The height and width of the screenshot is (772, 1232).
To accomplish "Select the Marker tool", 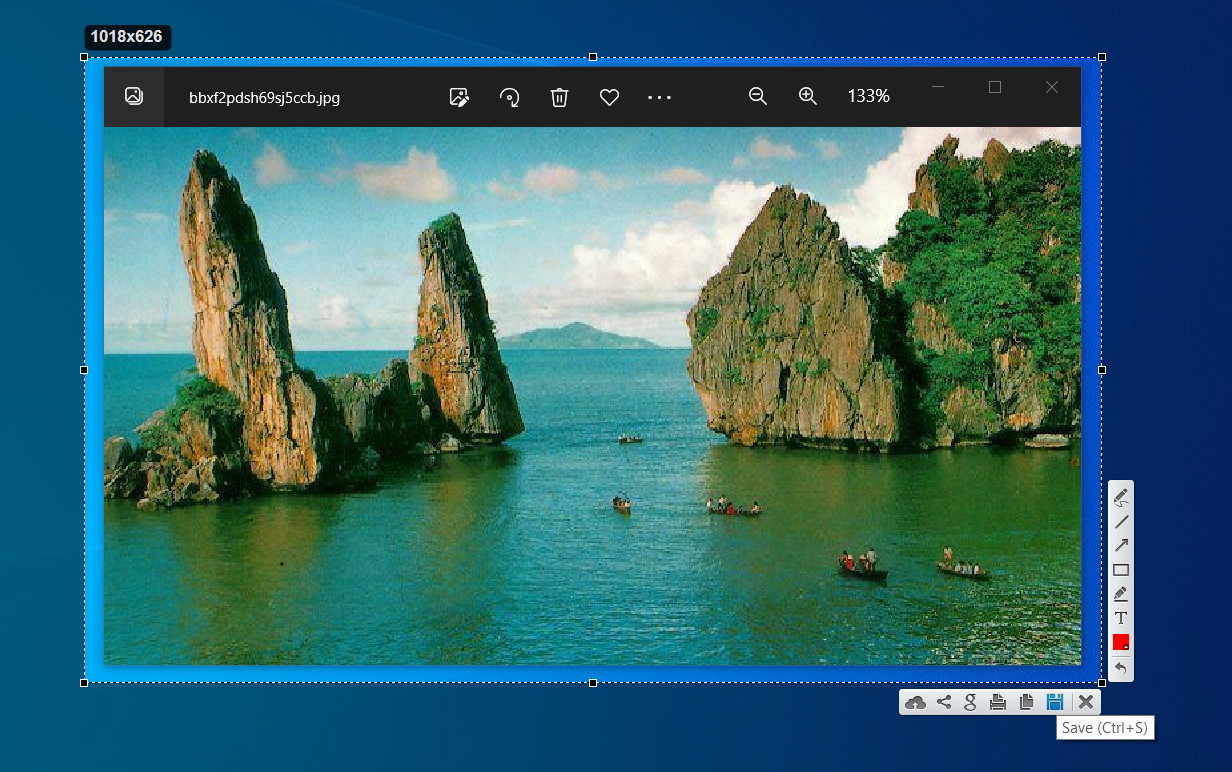I will pyautogui.click(x=1121, y=593).
